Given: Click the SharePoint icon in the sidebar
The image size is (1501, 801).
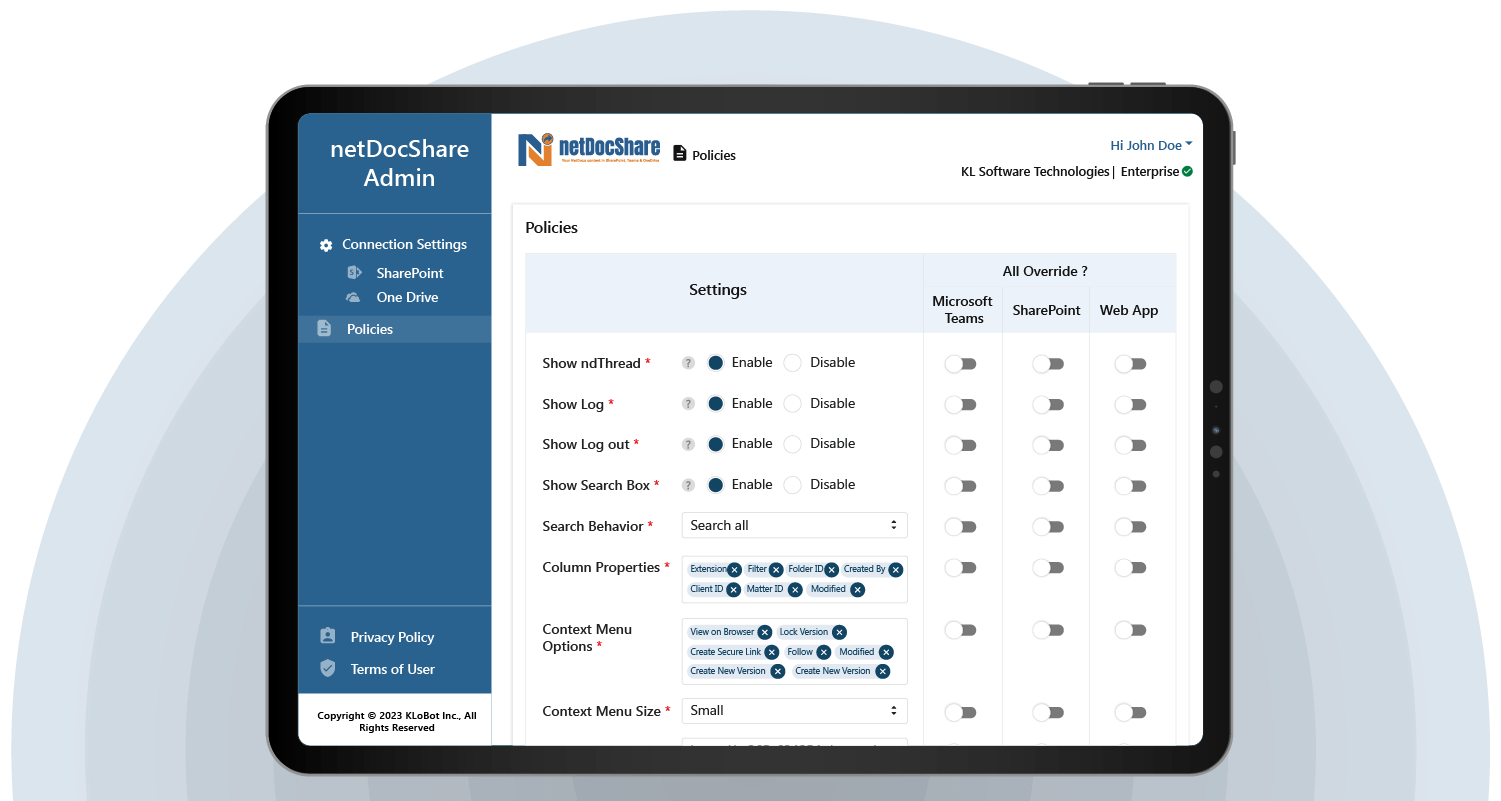Looking at the screenshot, I should pos(354,272).
